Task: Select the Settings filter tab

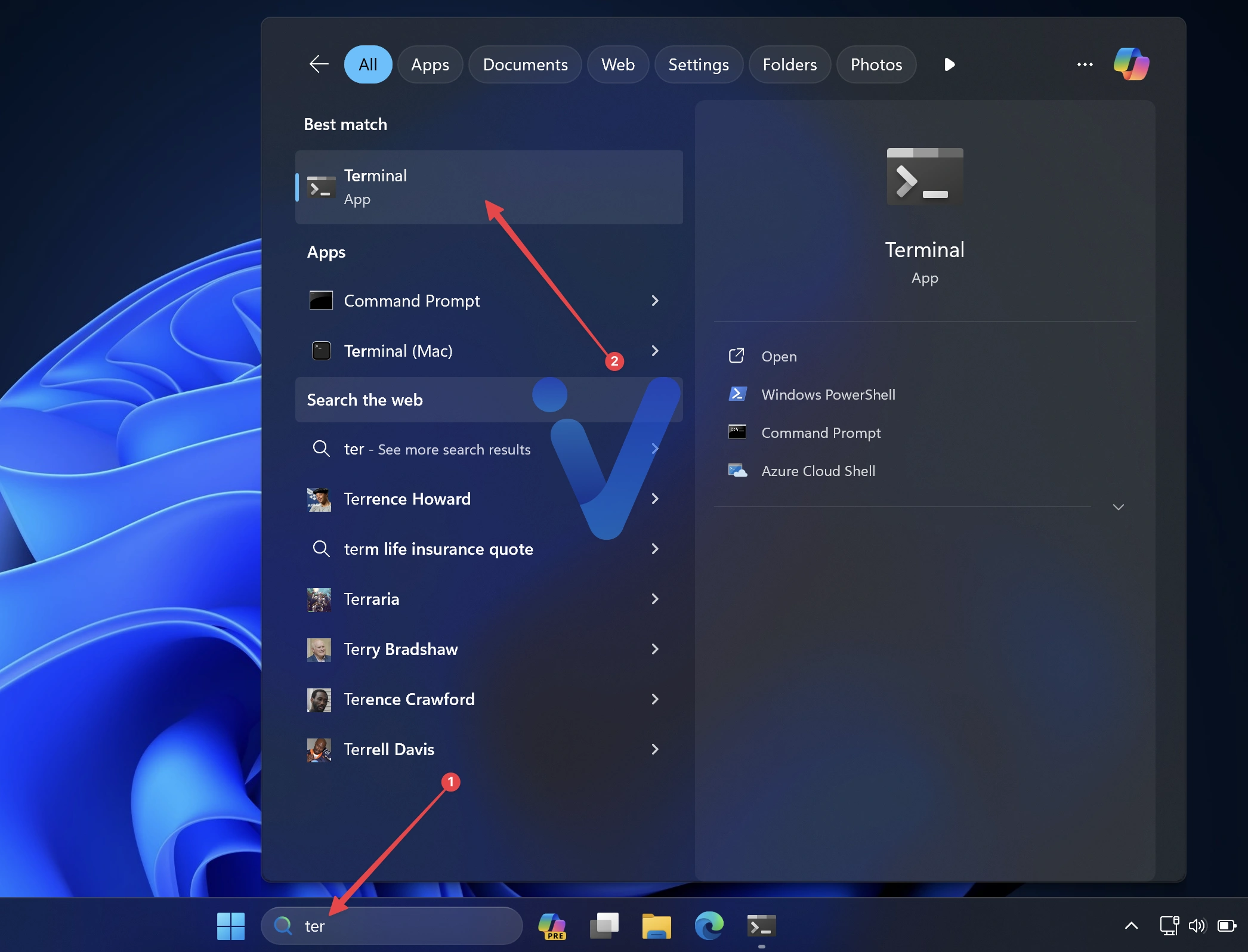Action: [x=699, y=63]
